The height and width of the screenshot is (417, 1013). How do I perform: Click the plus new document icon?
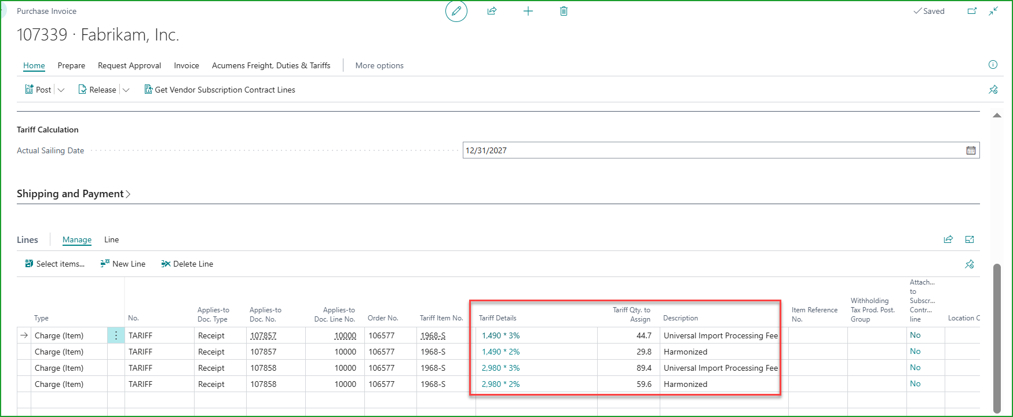click(x=528, y=12)
